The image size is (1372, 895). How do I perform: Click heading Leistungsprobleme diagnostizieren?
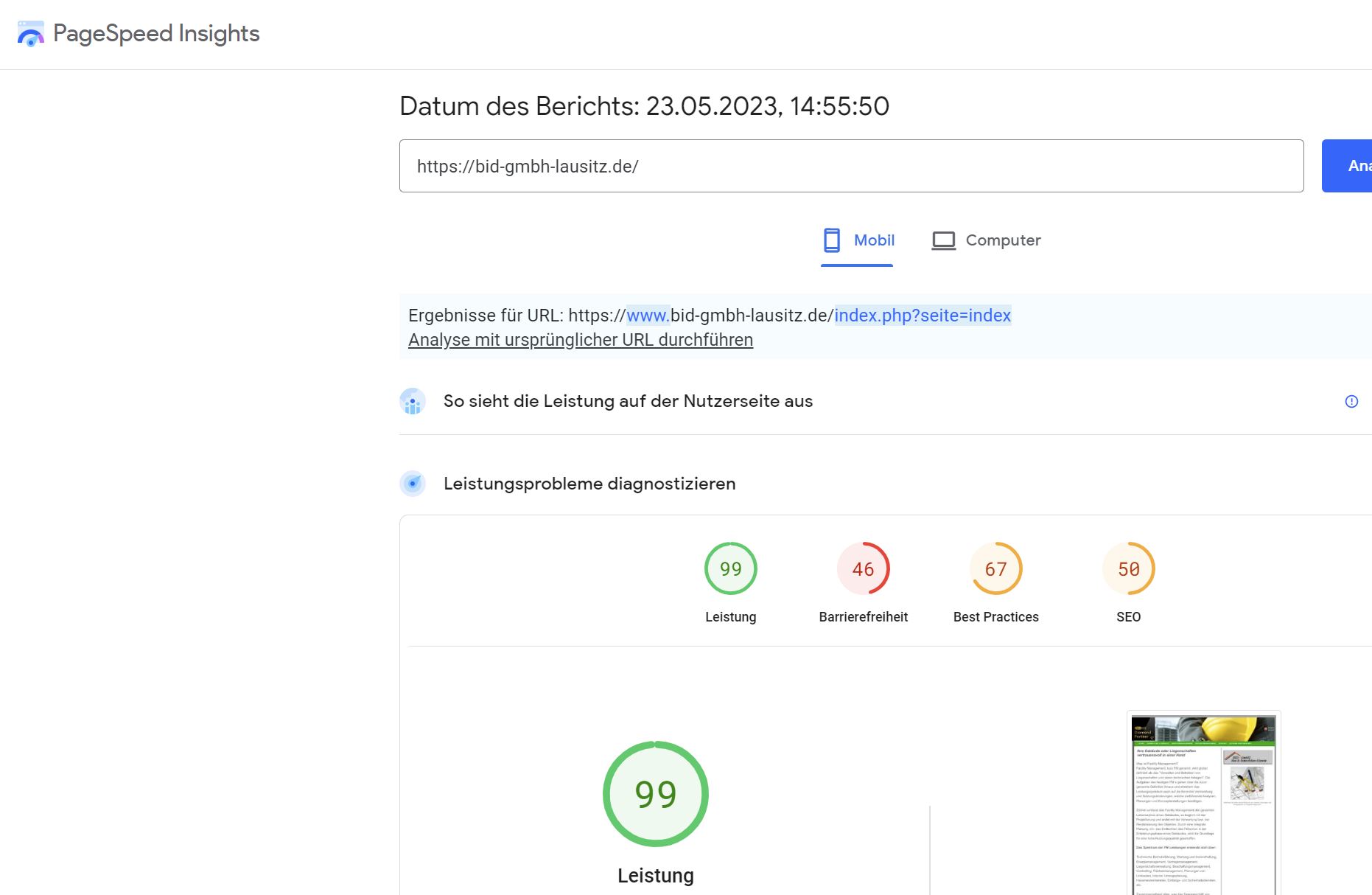pos(589,484)
